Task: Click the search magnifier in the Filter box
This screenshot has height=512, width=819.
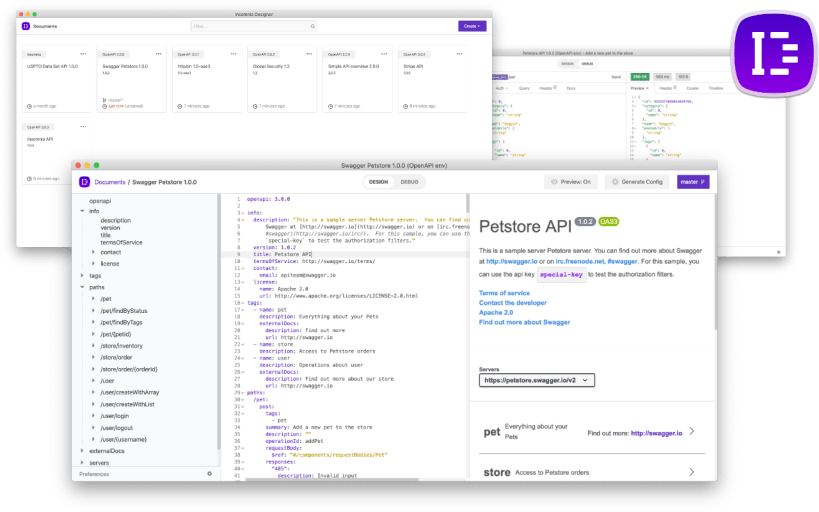Action: [313, 26]
